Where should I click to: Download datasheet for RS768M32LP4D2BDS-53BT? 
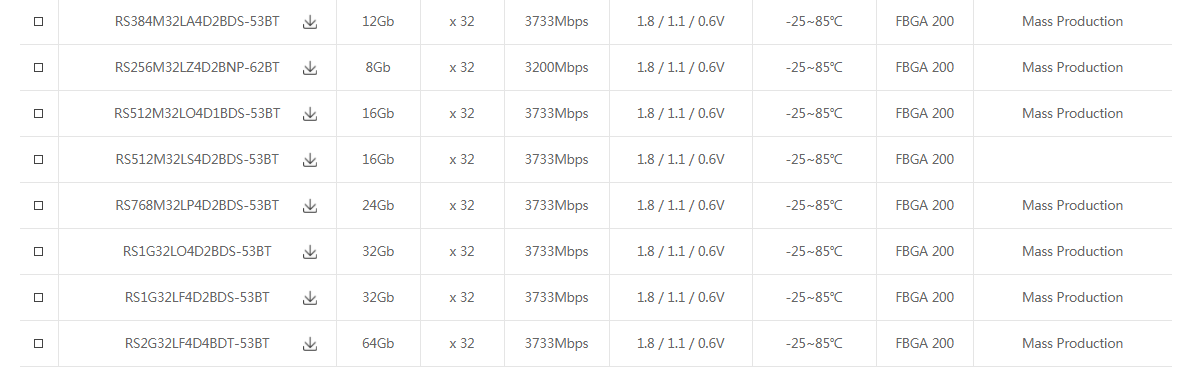(310, 206)
